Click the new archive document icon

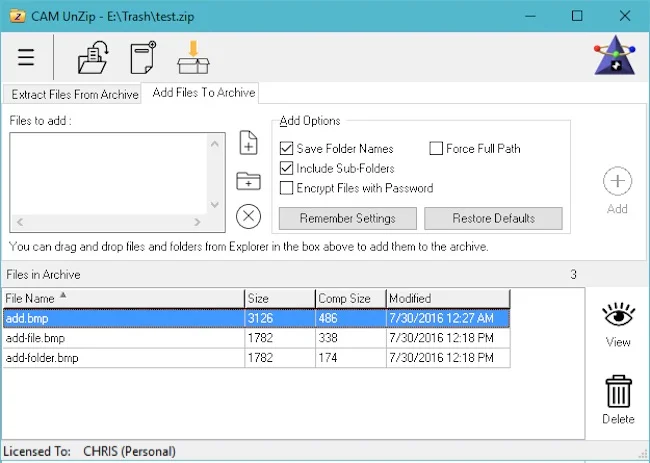point(143,58)
